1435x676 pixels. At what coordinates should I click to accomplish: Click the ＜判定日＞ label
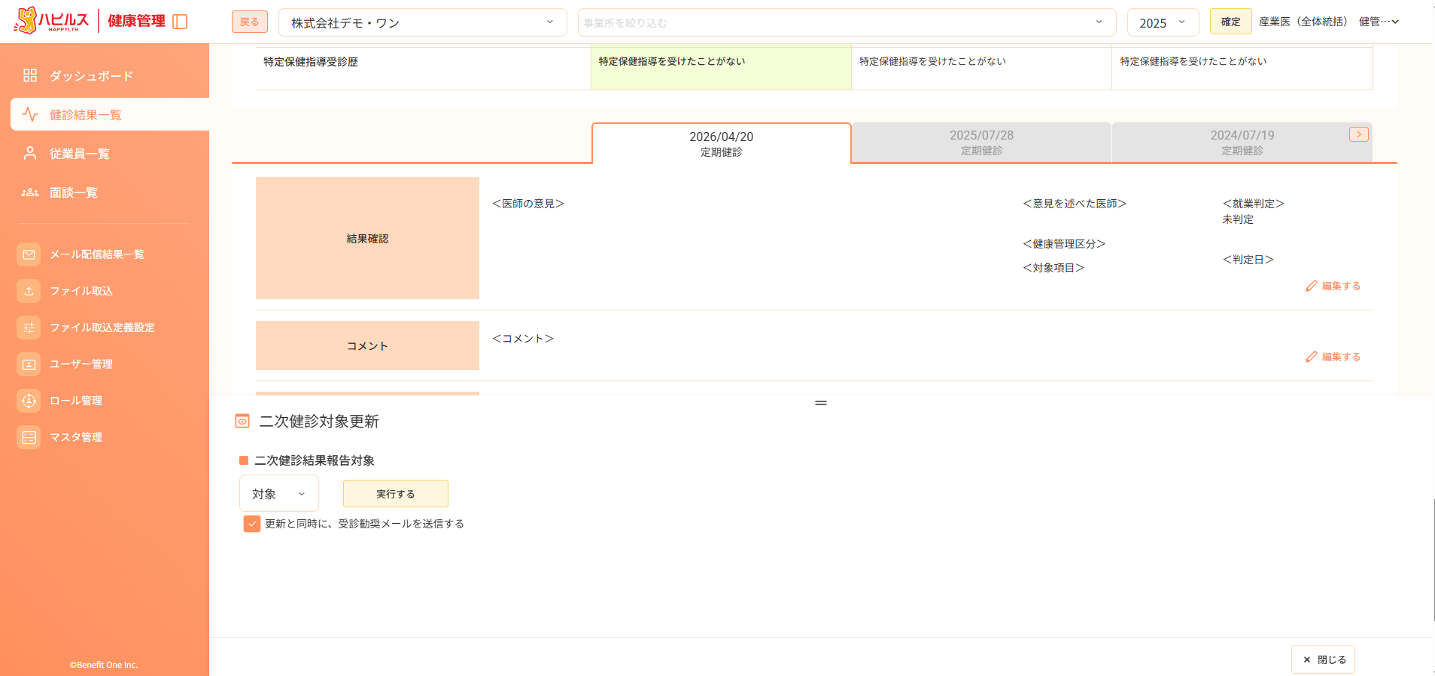point(1248,259)
